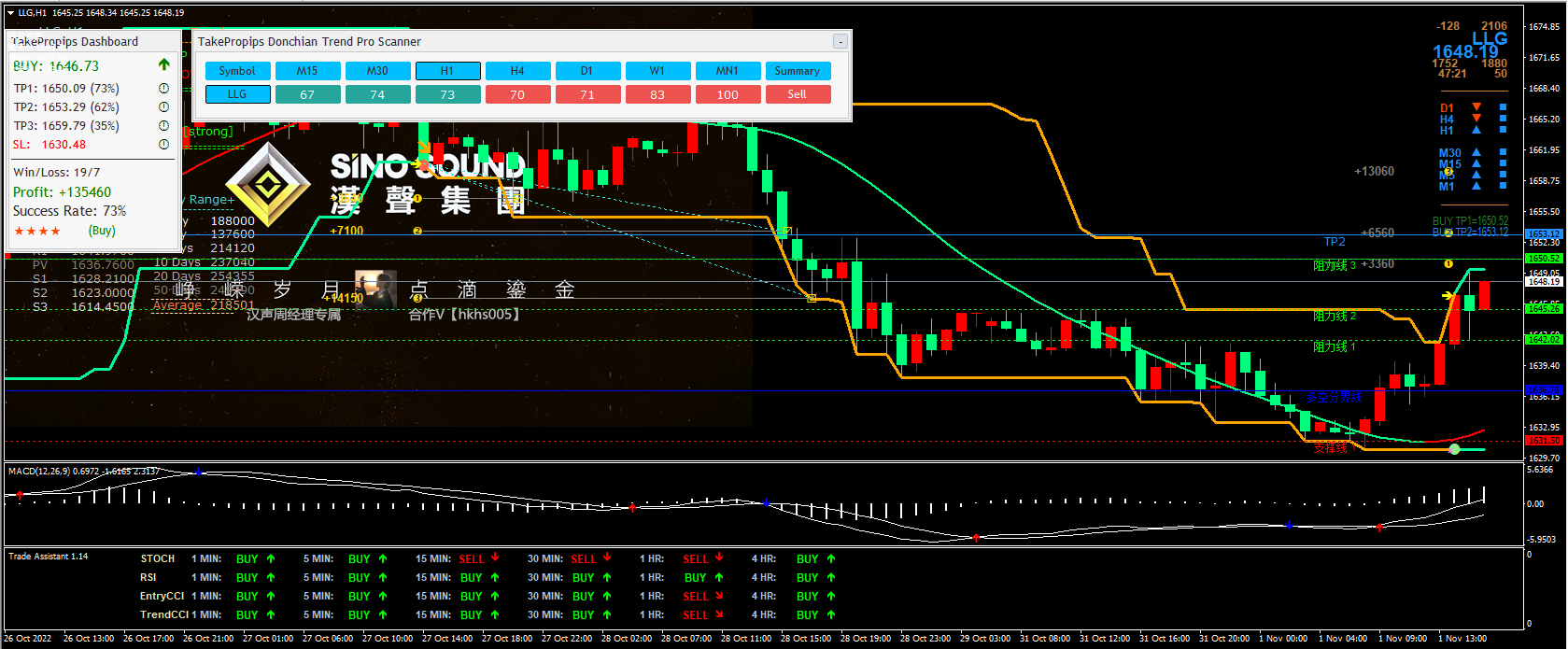Click the Success Rate: 73% text
1568x649 pixels.
[69, 211]
